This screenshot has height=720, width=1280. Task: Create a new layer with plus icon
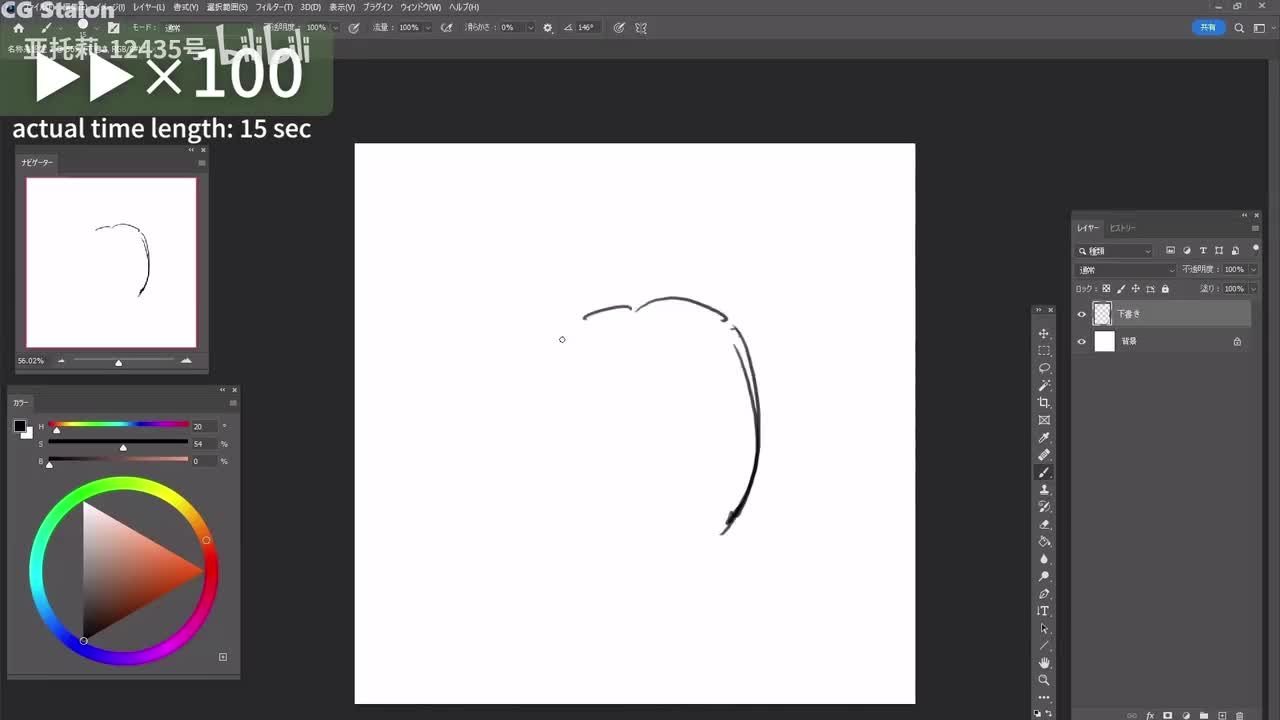click(1222, 715)
